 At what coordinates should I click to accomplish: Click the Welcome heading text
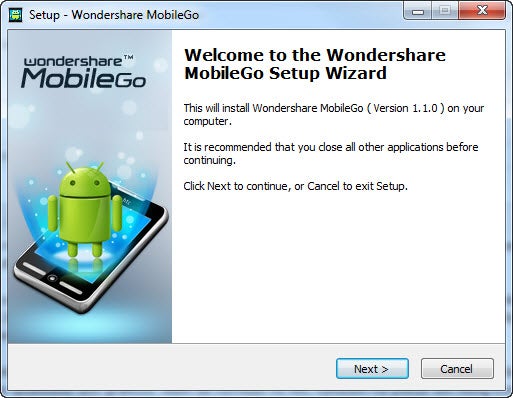point(315,64)
